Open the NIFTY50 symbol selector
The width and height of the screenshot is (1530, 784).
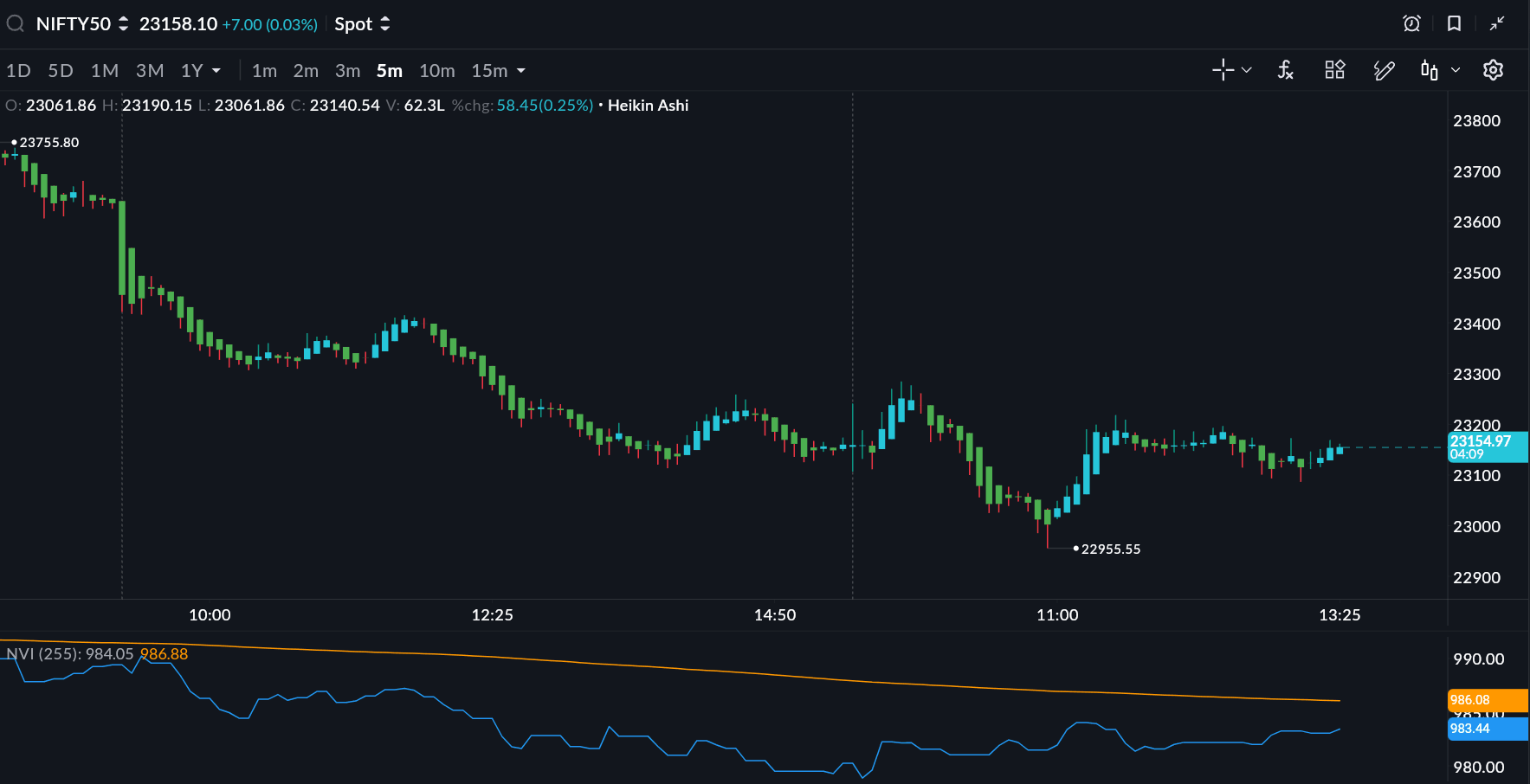pos(81,24)
